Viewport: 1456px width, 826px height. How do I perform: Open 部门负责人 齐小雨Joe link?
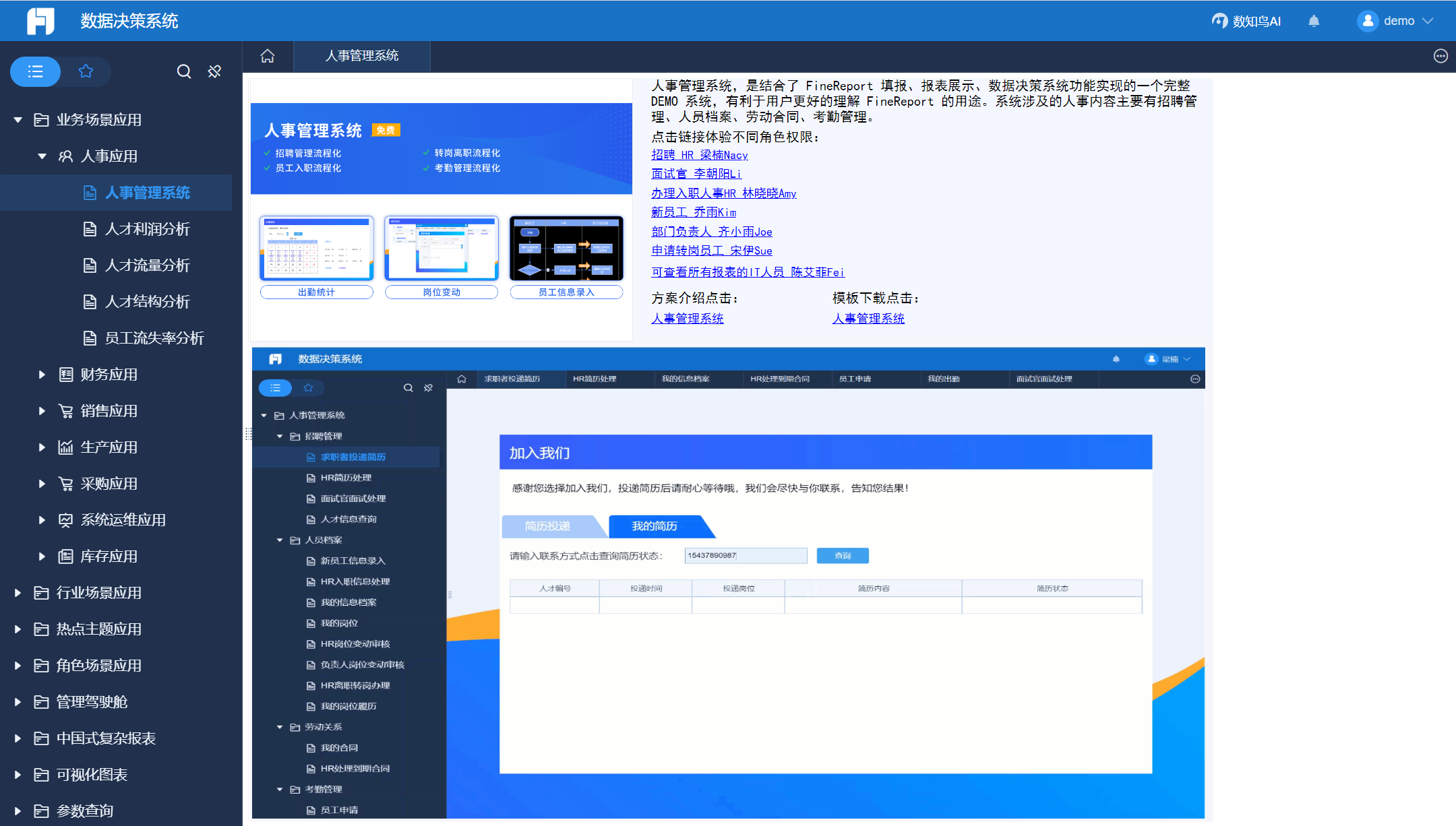[711, 232]
